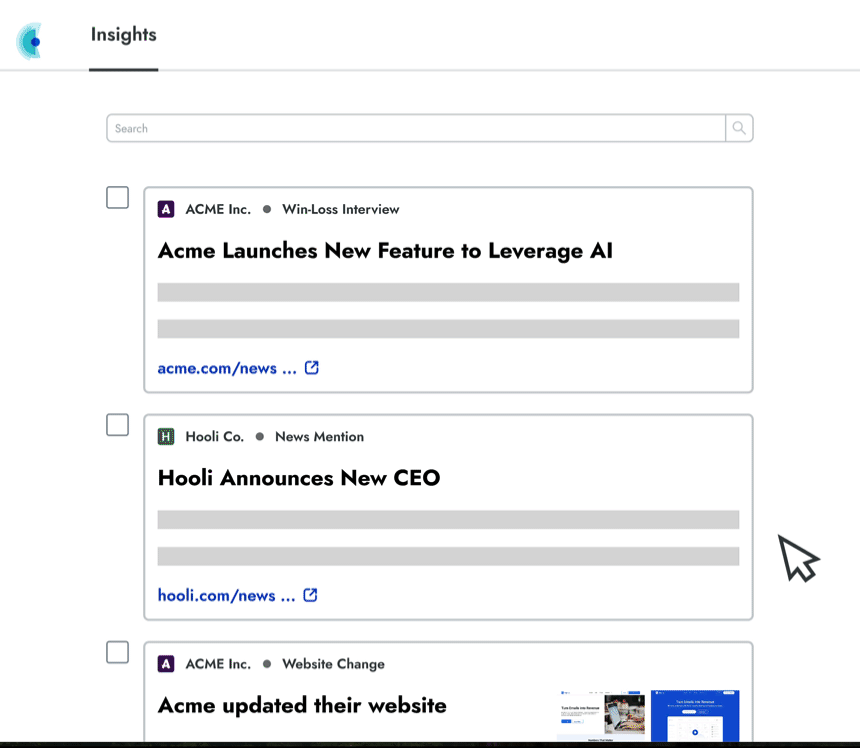
Task: Open the blue website screenshot thumbnail
Action: pyautogui.click(x=694, y=714)
